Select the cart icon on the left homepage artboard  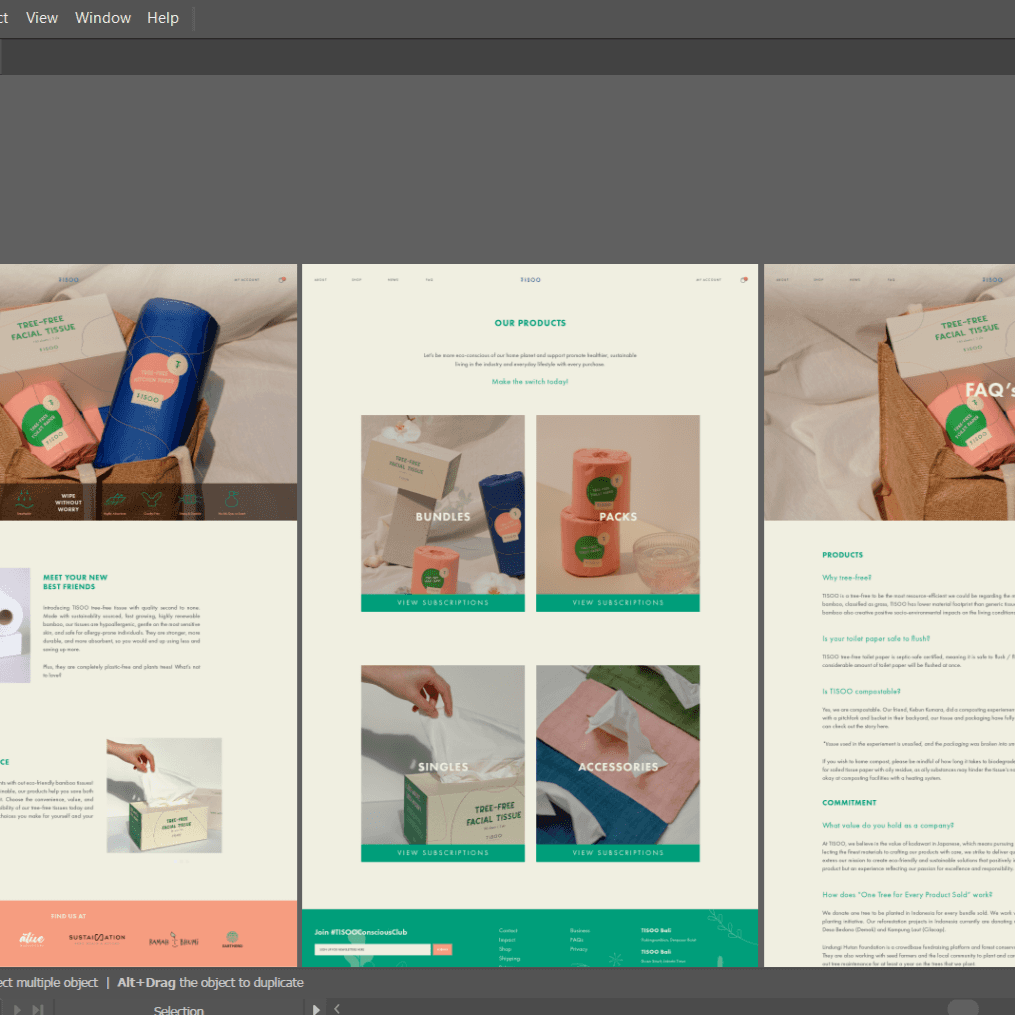pos(282,280)
